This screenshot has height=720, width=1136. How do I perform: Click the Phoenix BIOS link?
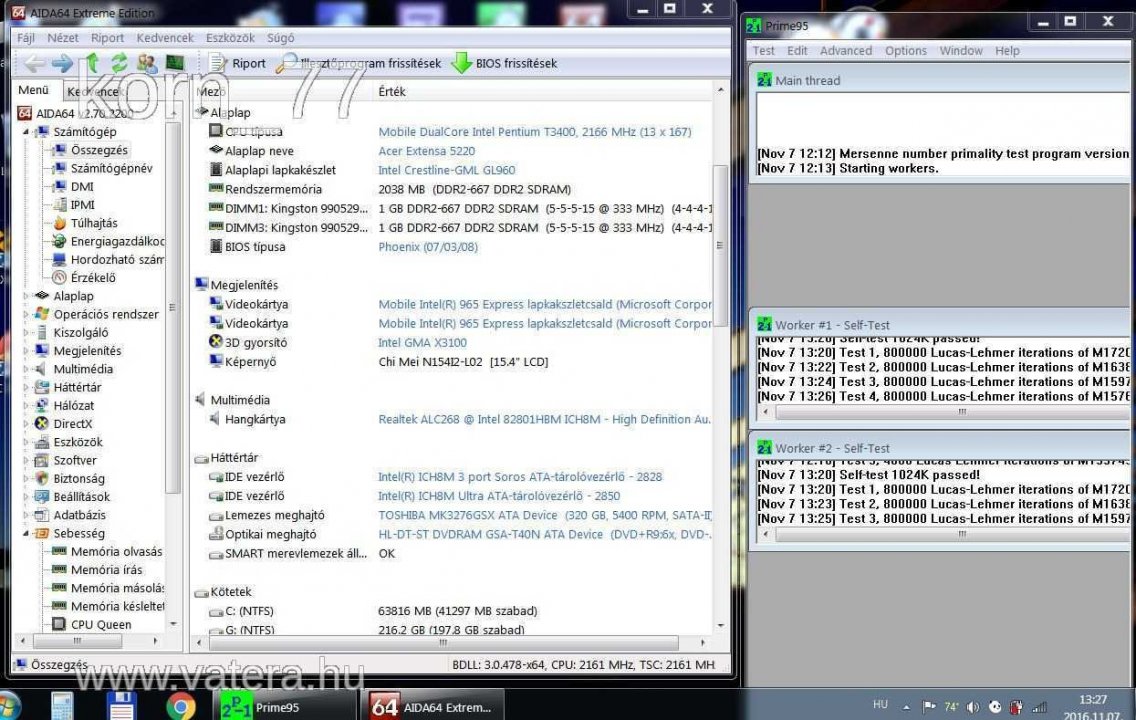tap(427, 247)
